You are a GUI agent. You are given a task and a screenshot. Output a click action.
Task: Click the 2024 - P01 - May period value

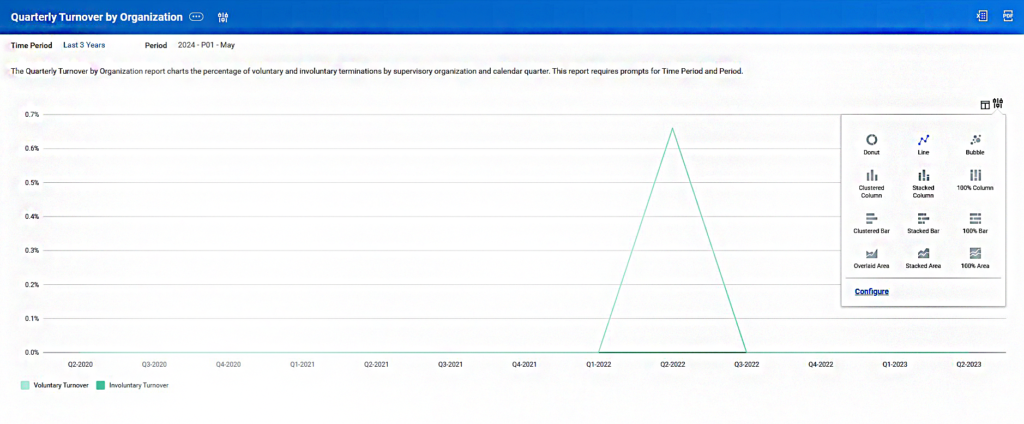pos(206,45)
